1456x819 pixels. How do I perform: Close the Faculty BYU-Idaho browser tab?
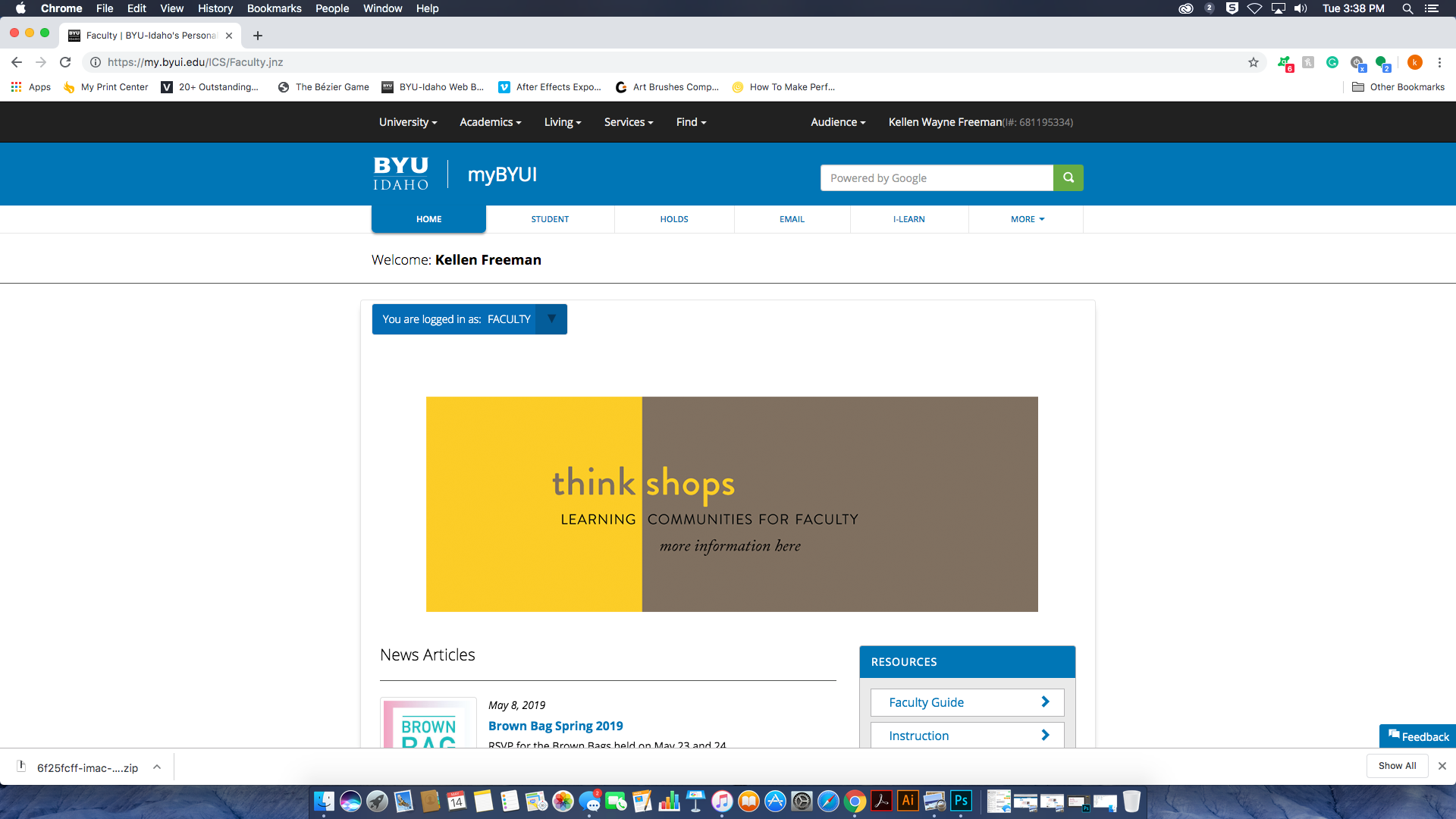click(x=229, y=36)
